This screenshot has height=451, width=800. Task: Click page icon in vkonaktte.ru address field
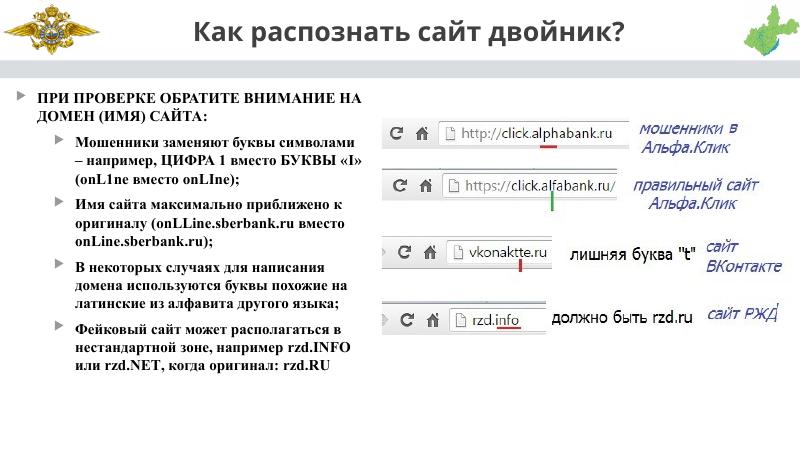coord(458,252)
